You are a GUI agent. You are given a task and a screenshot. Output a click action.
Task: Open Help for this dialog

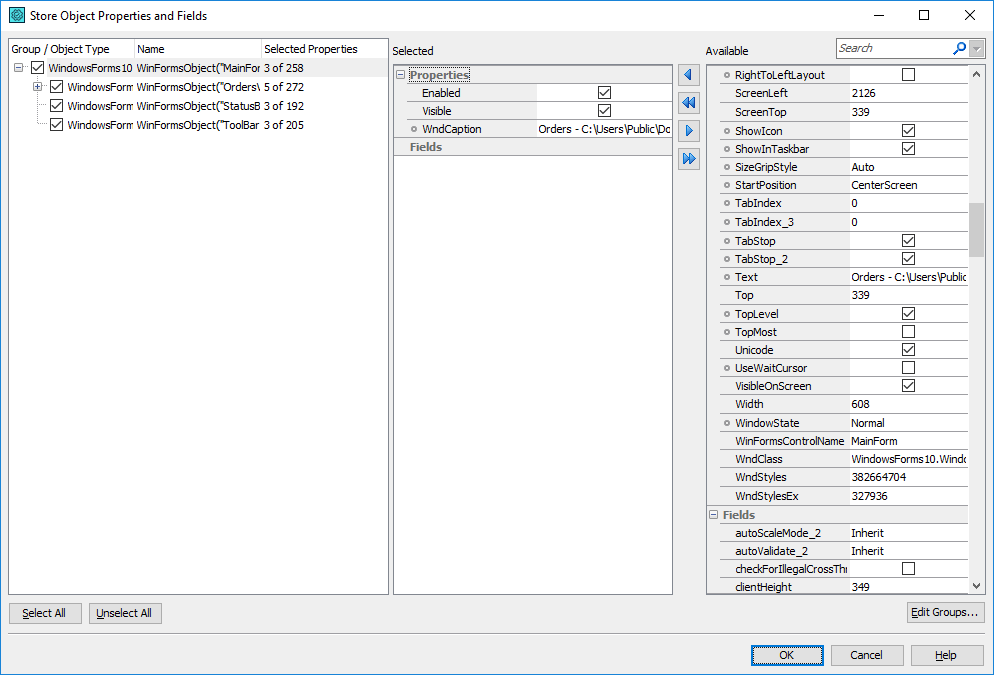947,655
